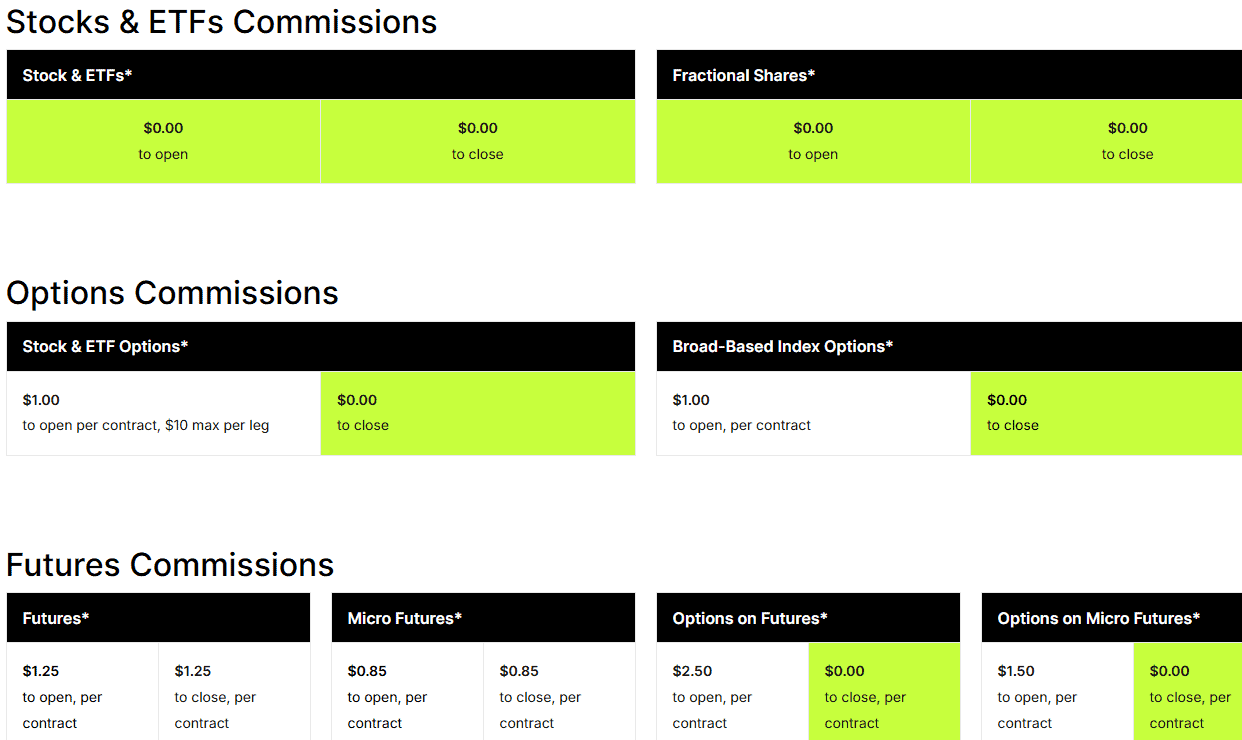Select Stock & ETFs $0.00 to close cell
Image resolution: width=1242 pixels, height=740 pixels.
click(477, 141)
